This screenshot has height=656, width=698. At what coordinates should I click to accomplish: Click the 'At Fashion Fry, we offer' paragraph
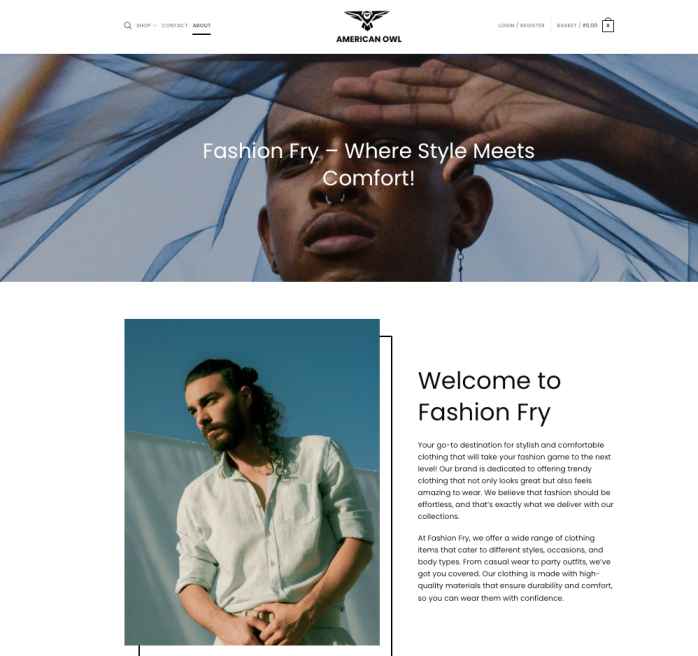click(515, 568)
